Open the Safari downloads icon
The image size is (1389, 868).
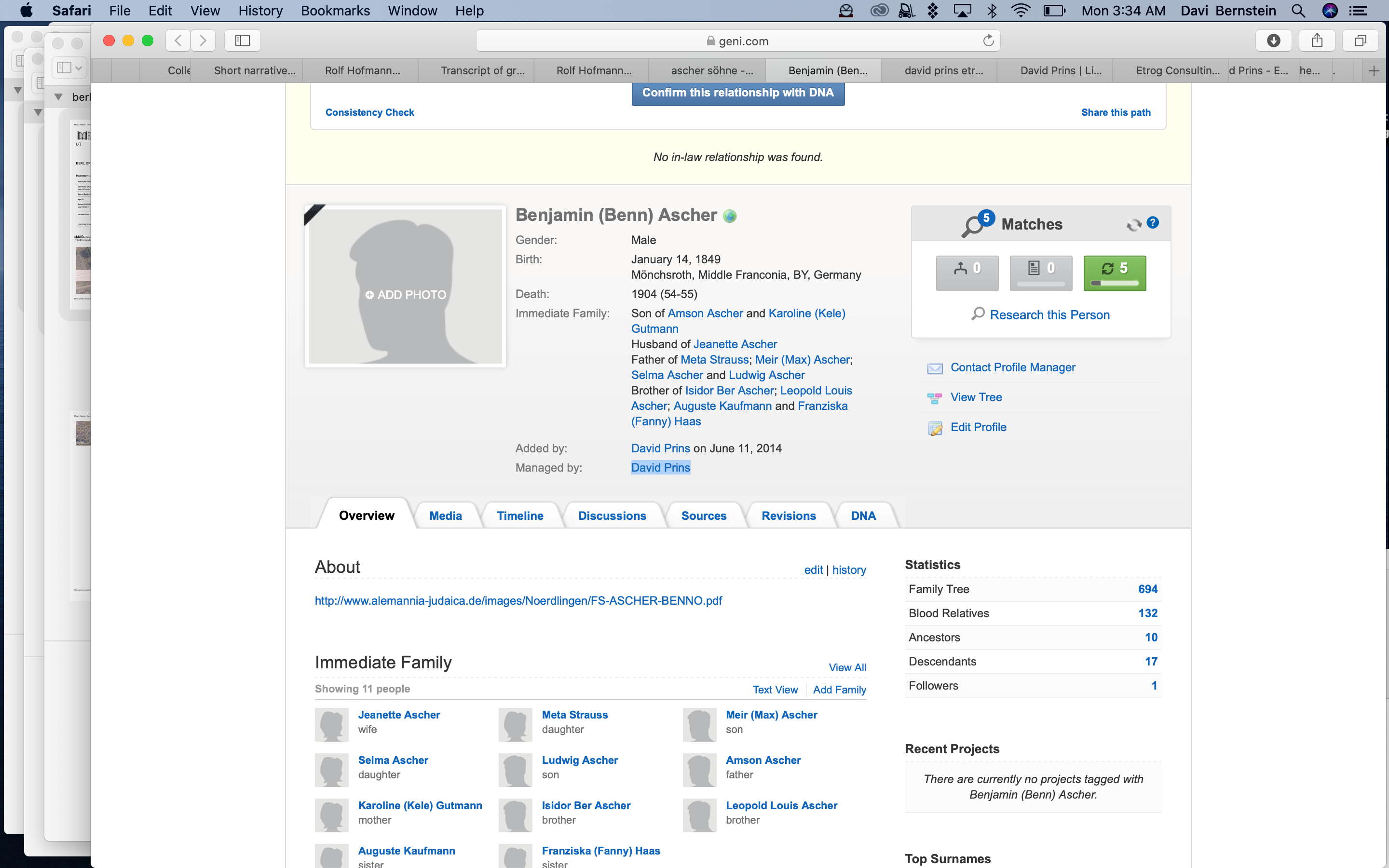(1273, 41)
